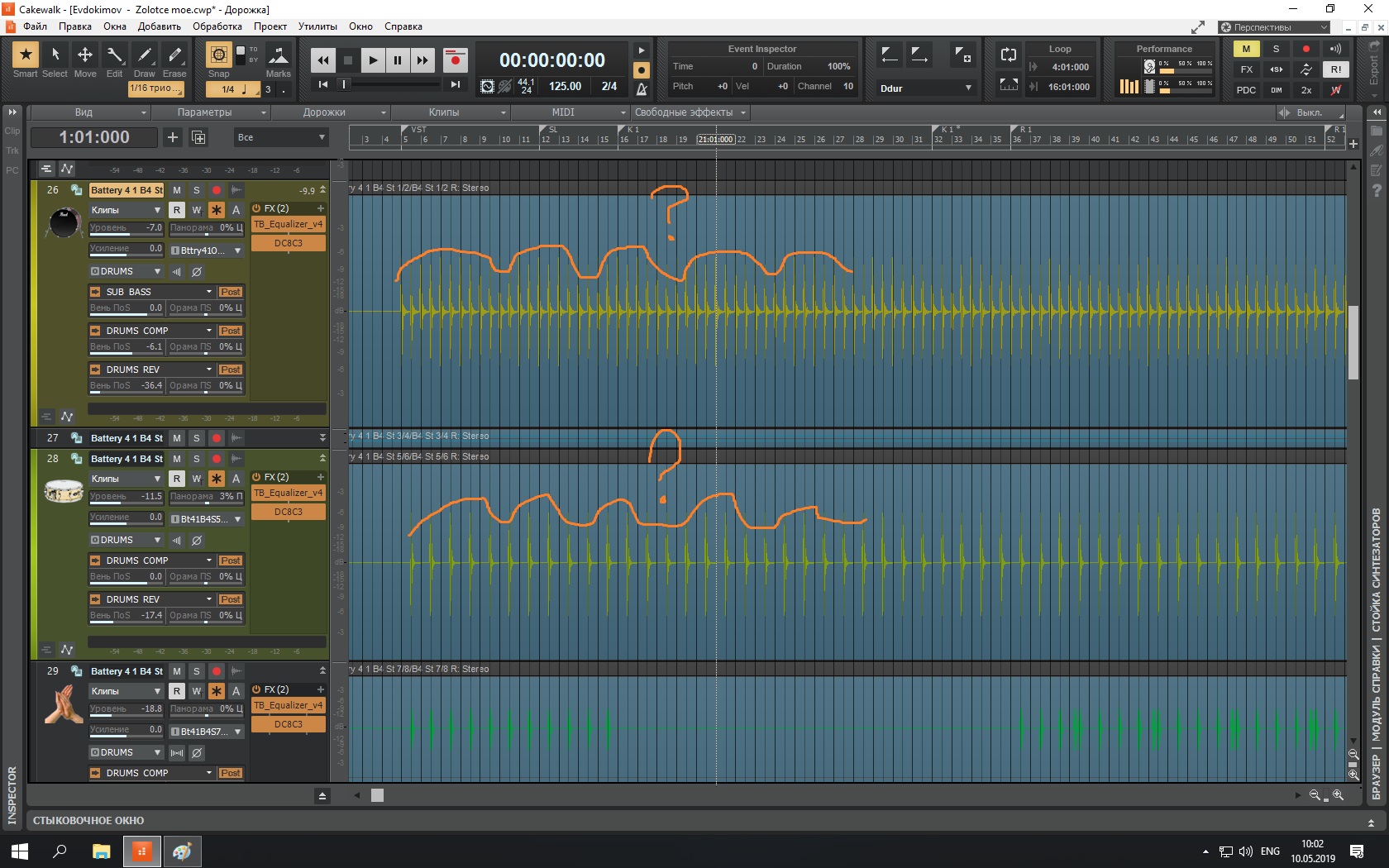Open TB_Equalizer_v4 effect on track 26

[288, 225]
